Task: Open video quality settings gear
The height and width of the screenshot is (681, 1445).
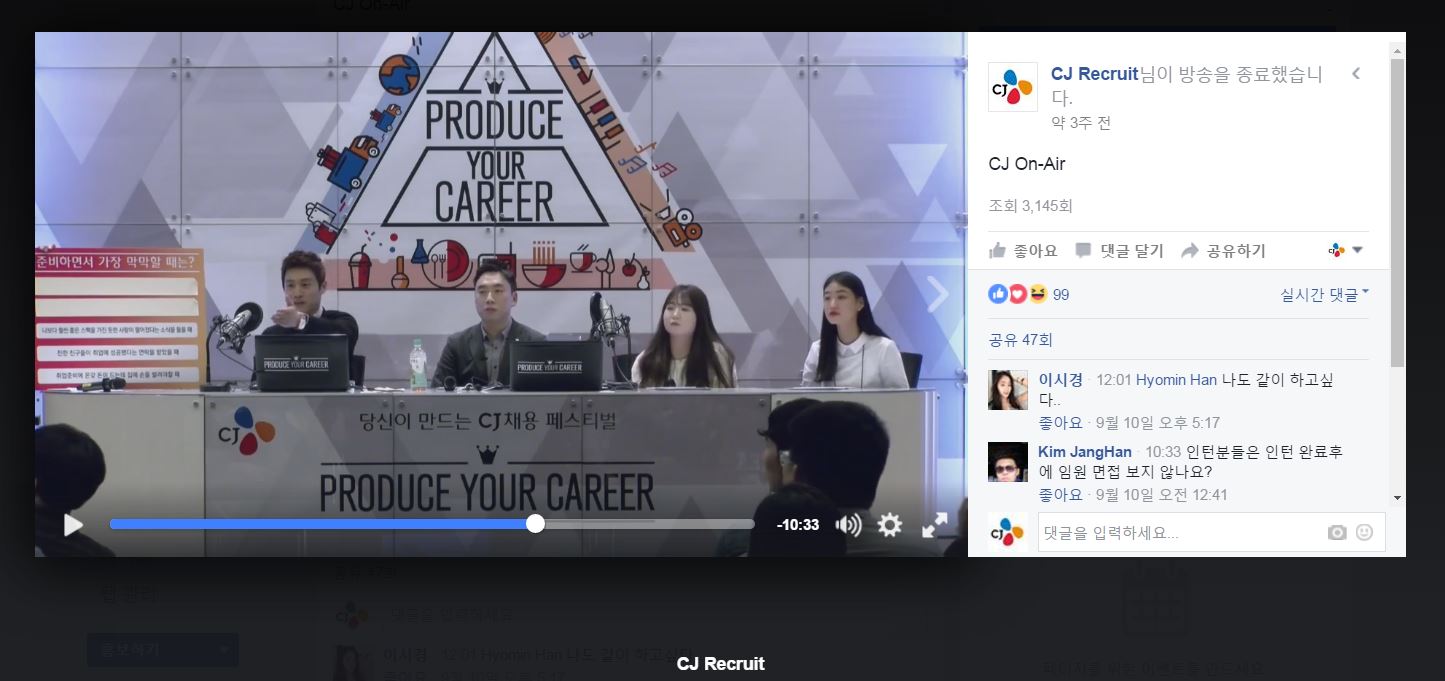Action: [890, 525]
